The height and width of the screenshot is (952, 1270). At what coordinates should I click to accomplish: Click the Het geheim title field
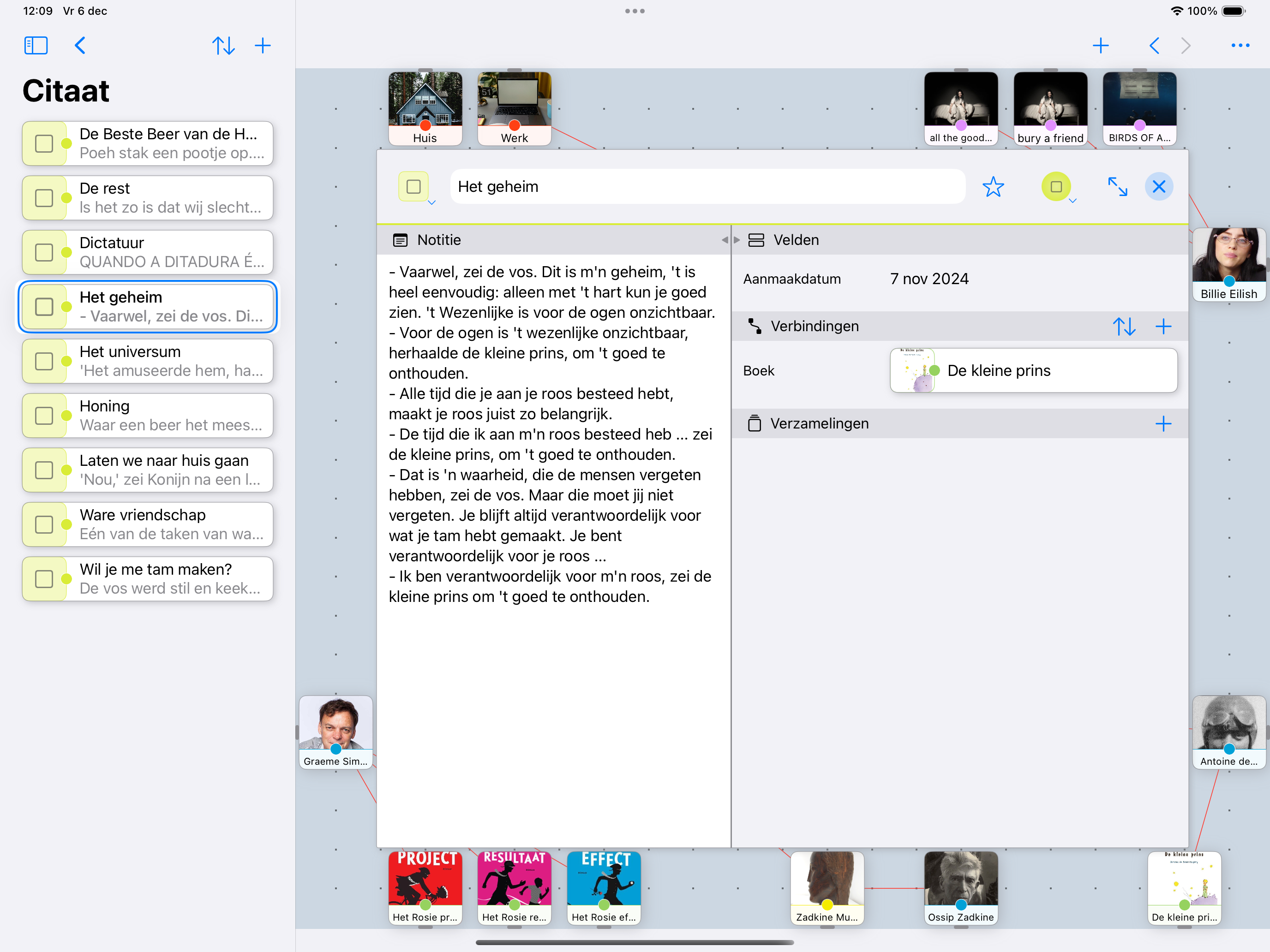[707, 187]
